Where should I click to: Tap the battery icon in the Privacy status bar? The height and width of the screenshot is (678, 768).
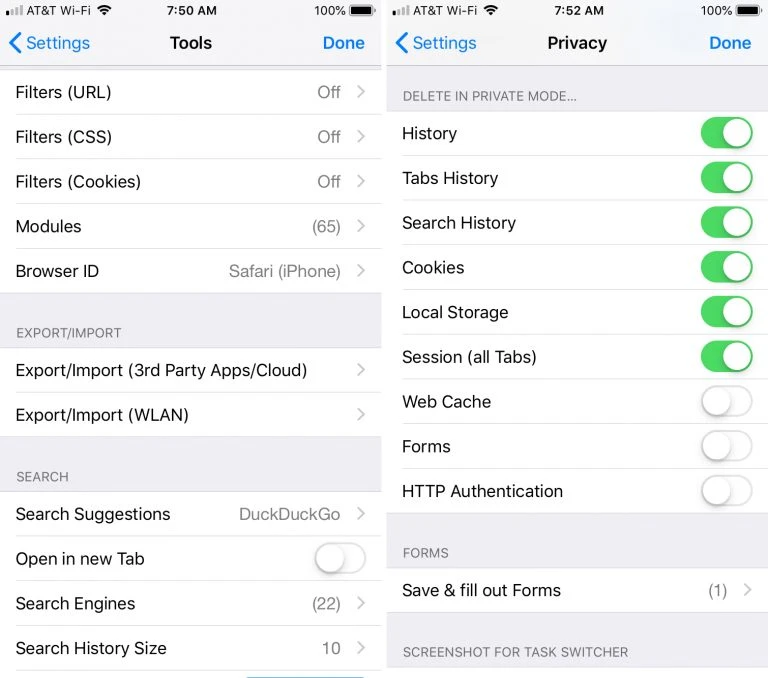click(x=748, y=10)
